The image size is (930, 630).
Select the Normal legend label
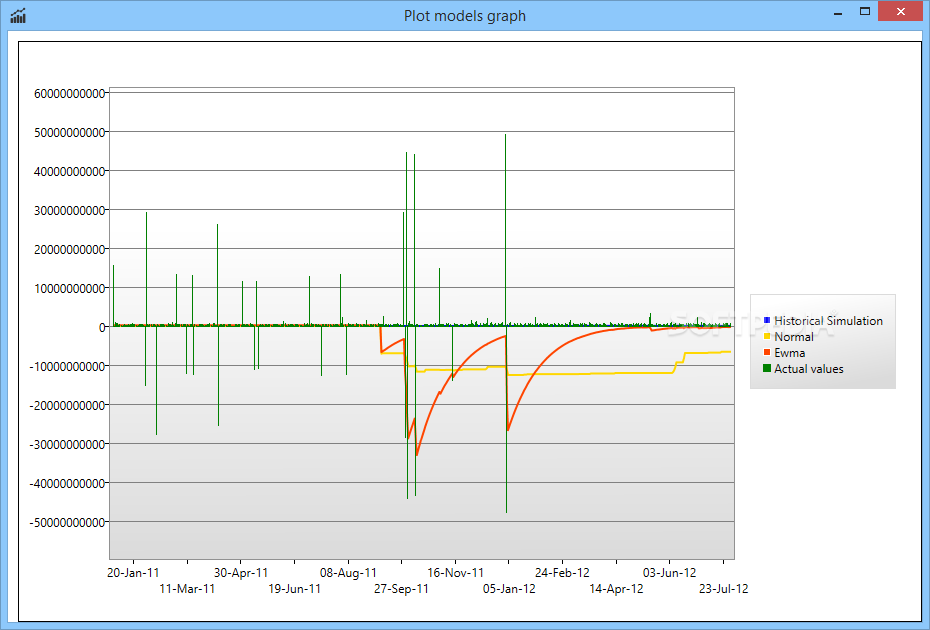794,337
